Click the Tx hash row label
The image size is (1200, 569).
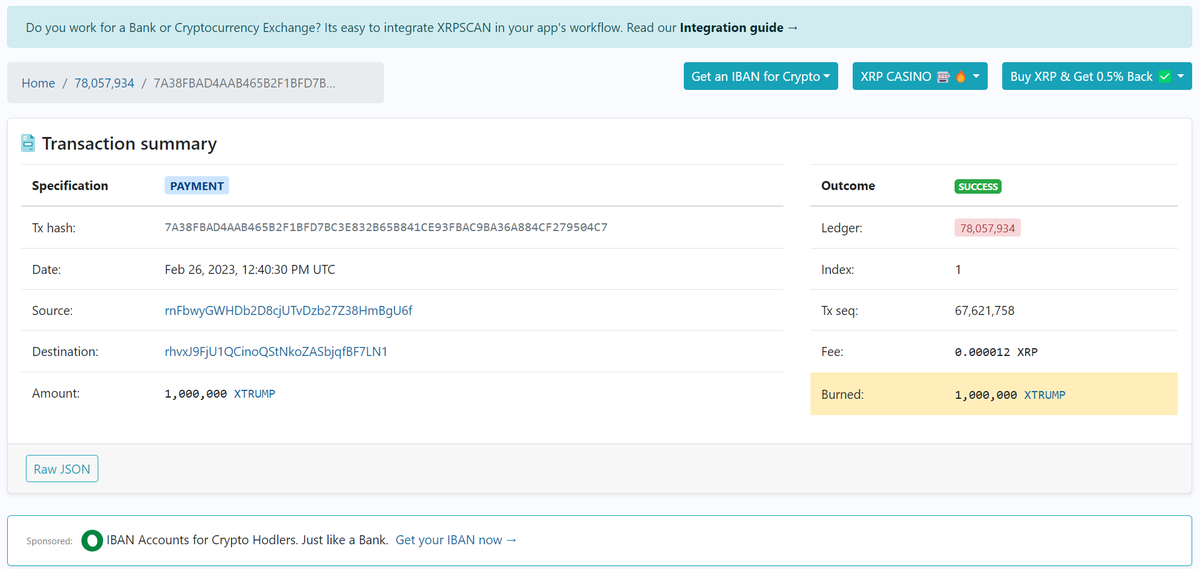click(54, 228)
